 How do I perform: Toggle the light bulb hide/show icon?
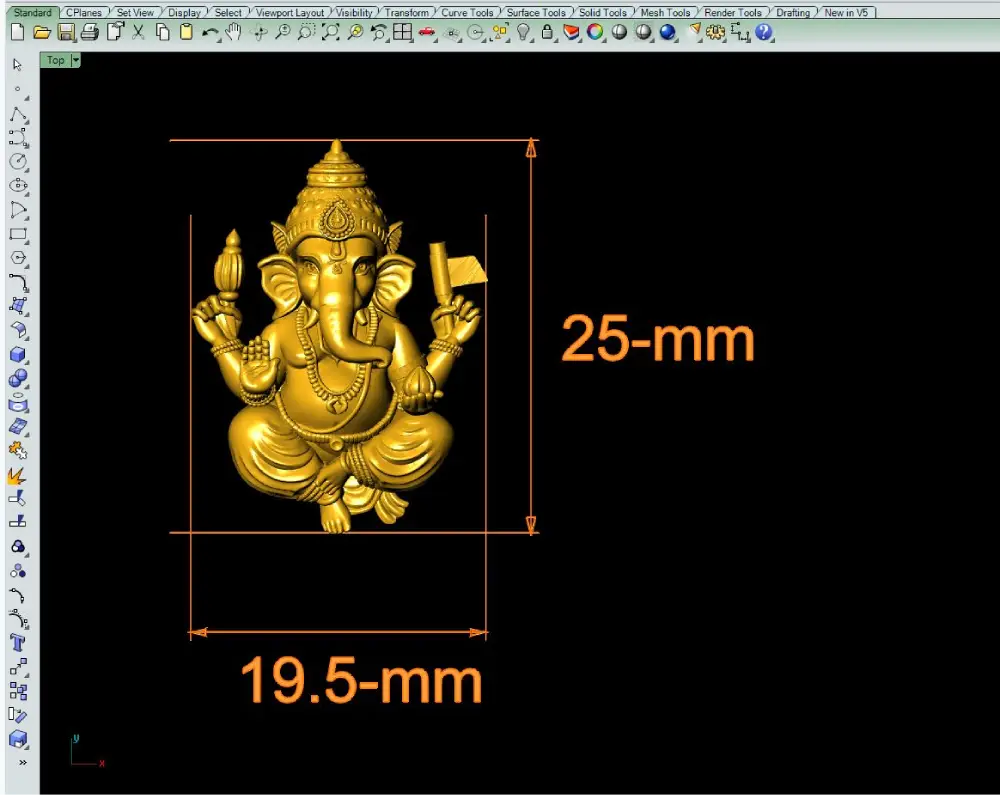coord(523,32)
